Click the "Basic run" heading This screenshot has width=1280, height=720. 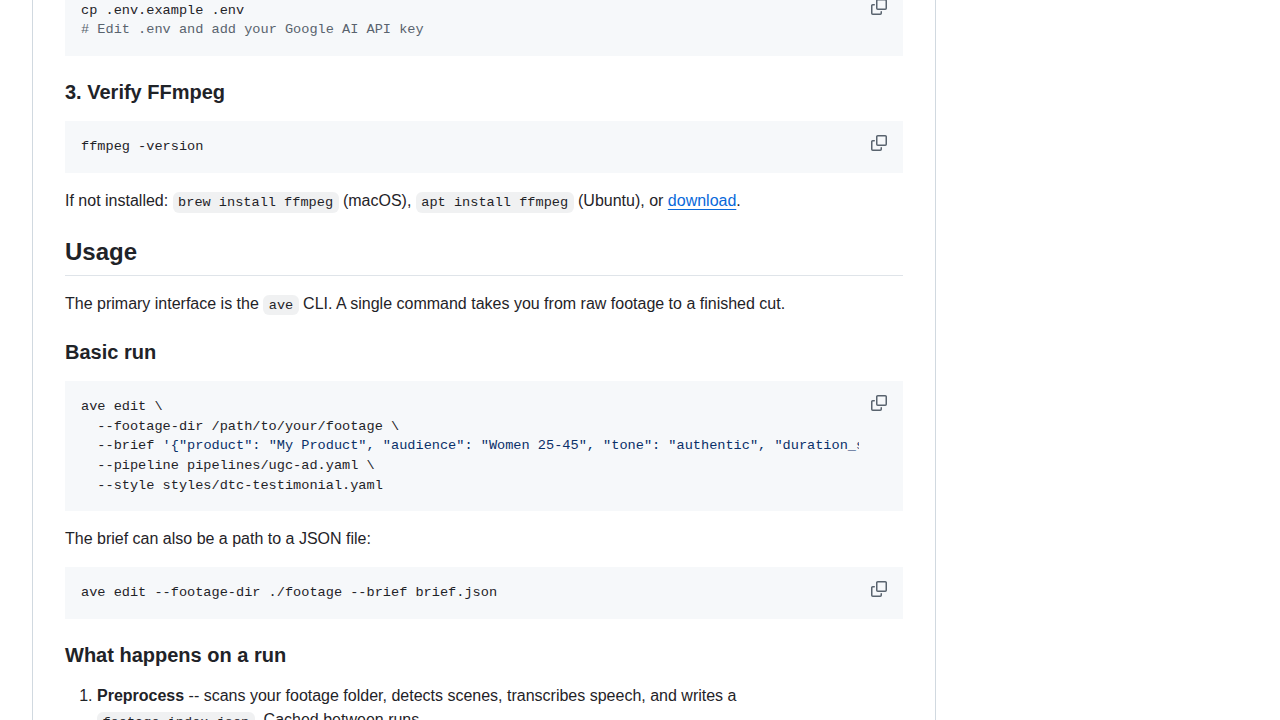[110, 352]
